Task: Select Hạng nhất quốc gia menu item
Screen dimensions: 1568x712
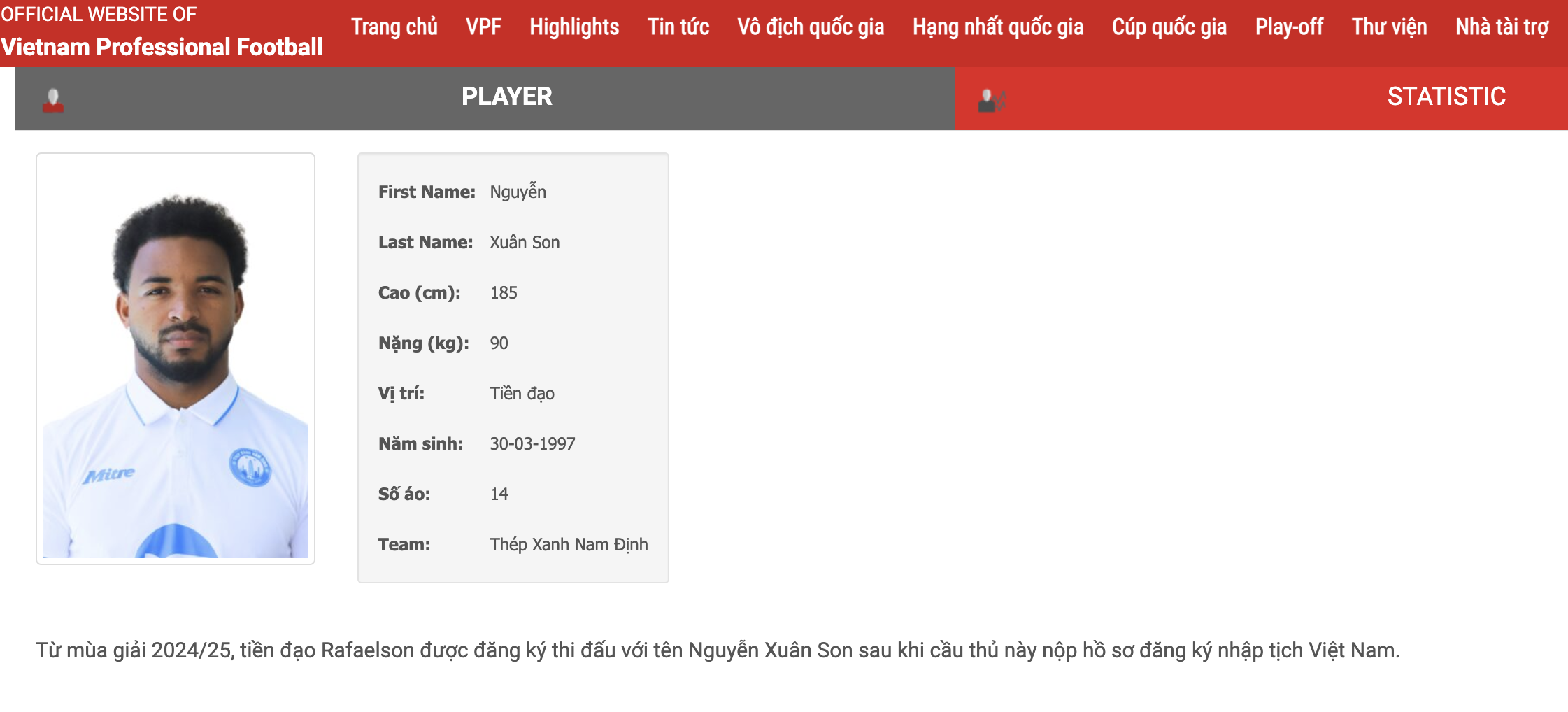Action: click(997, 27)
